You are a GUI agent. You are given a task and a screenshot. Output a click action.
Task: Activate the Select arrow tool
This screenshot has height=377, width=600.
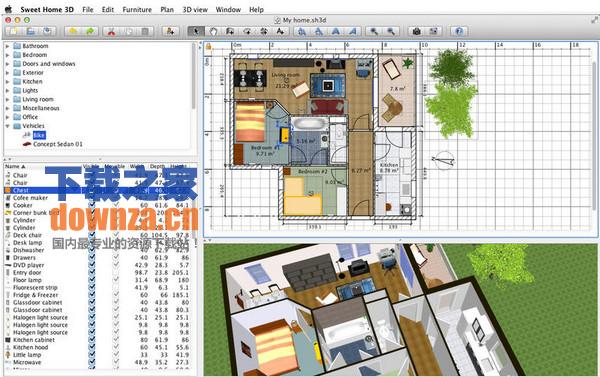click(196, 31)
